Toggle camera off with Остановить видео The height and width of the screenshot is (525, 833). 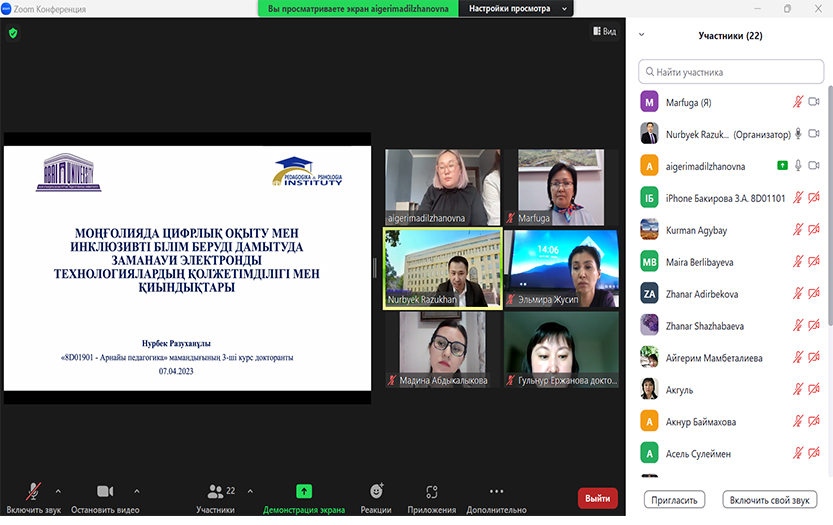(105, 492)
